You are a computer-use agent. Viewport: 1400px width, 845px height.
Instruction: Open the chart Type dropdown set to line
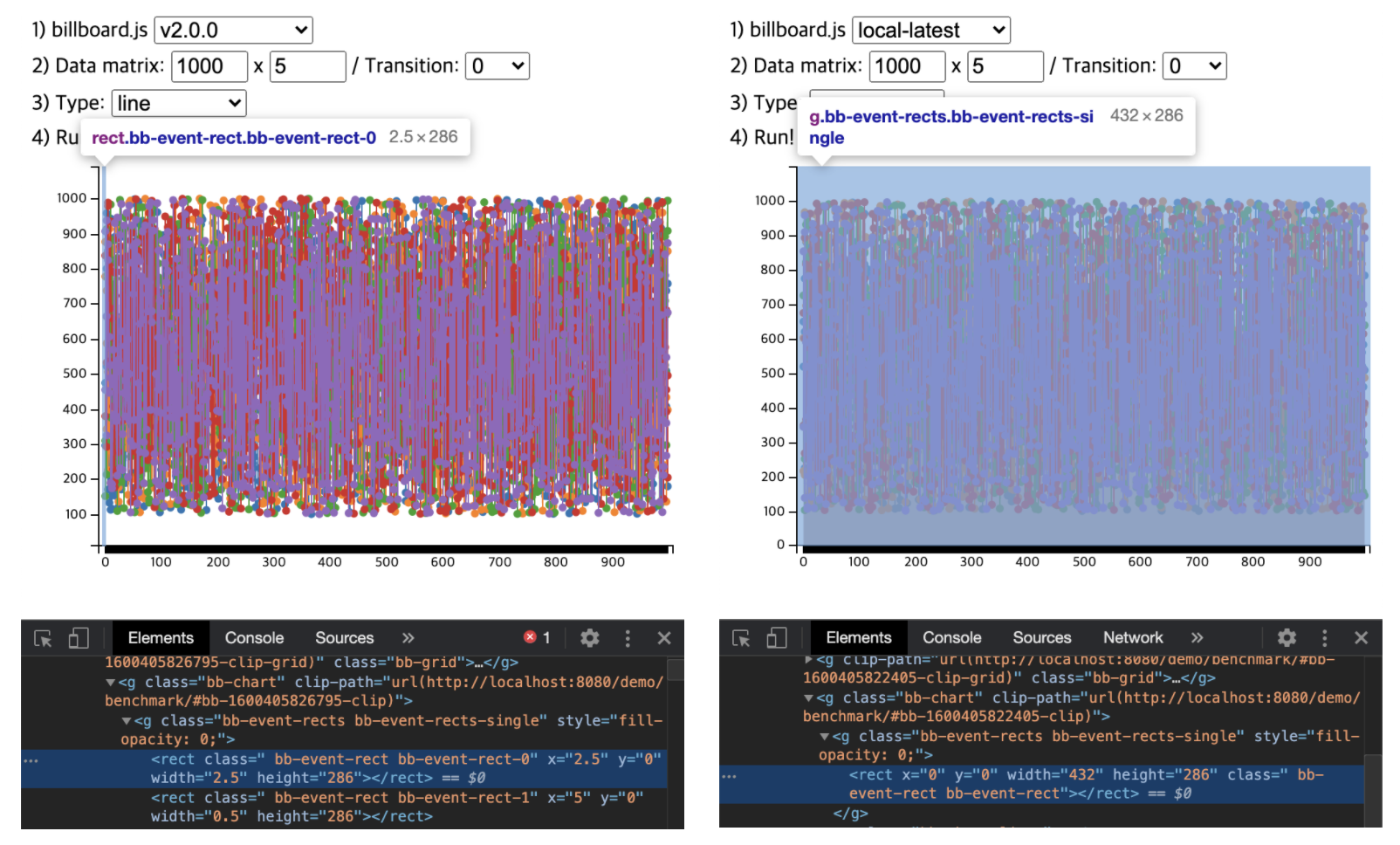pyautogui.click(x=179, y=102)
